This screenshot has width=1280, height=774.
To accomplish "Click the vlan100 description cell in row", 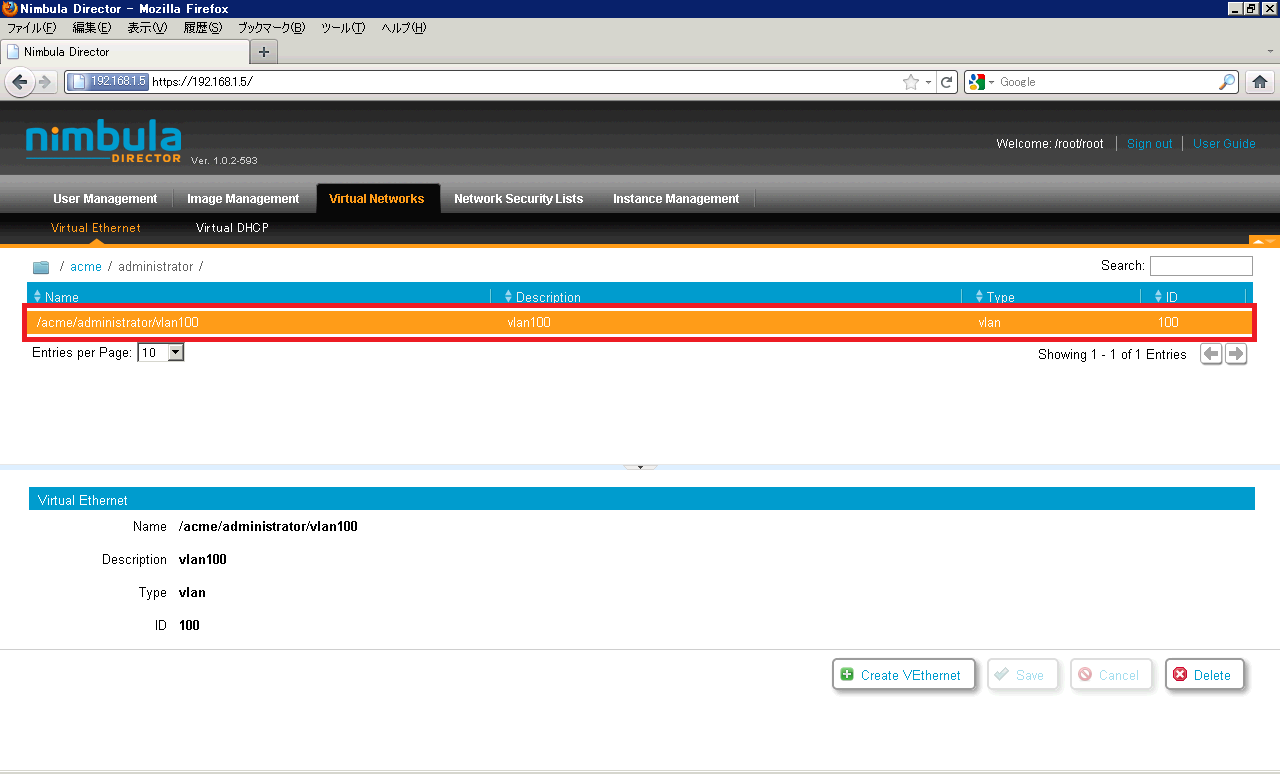I will pos(529,323).
